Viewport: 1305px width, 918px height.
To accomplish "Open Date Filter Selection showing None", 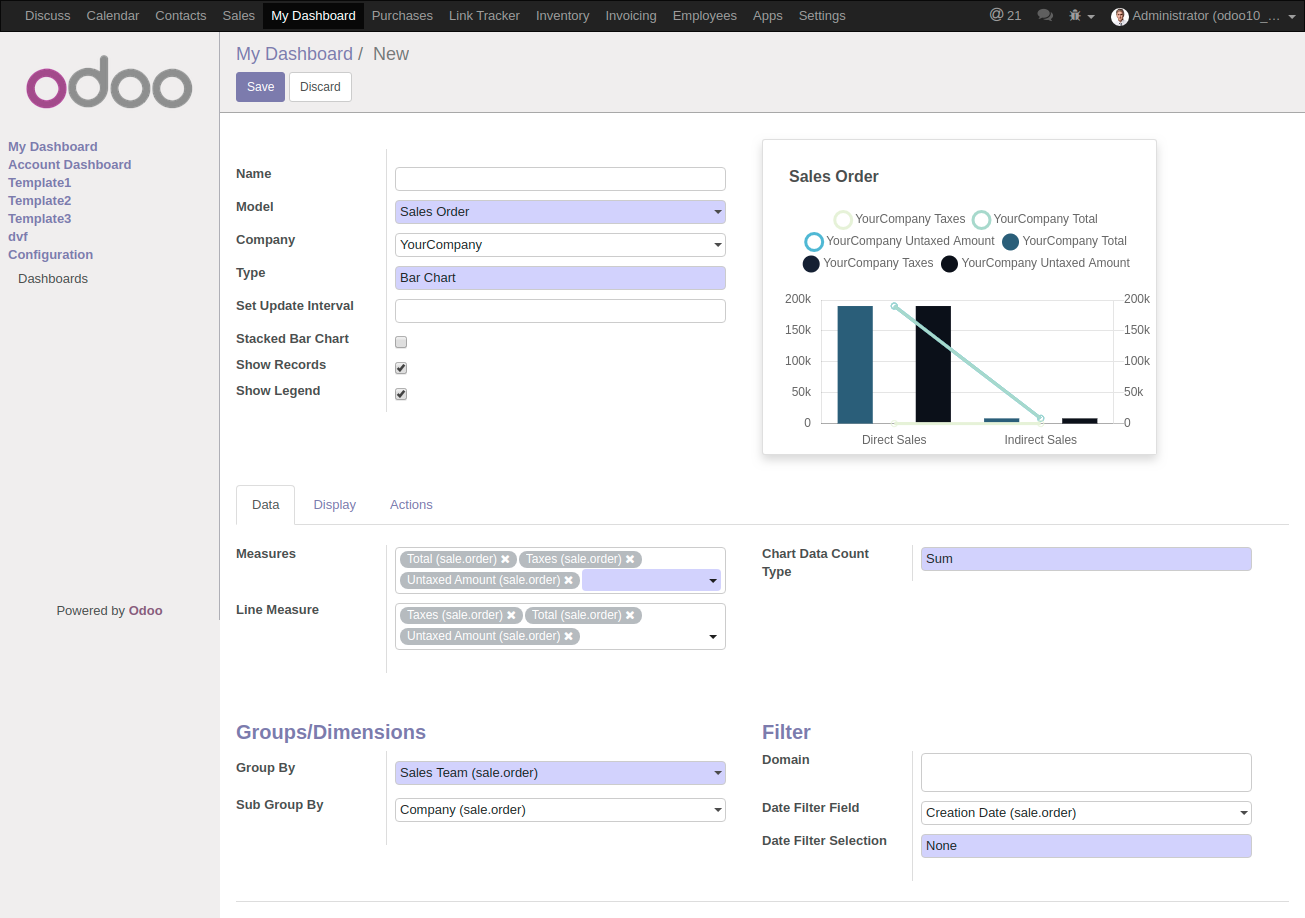I will tap(1086, 846).
